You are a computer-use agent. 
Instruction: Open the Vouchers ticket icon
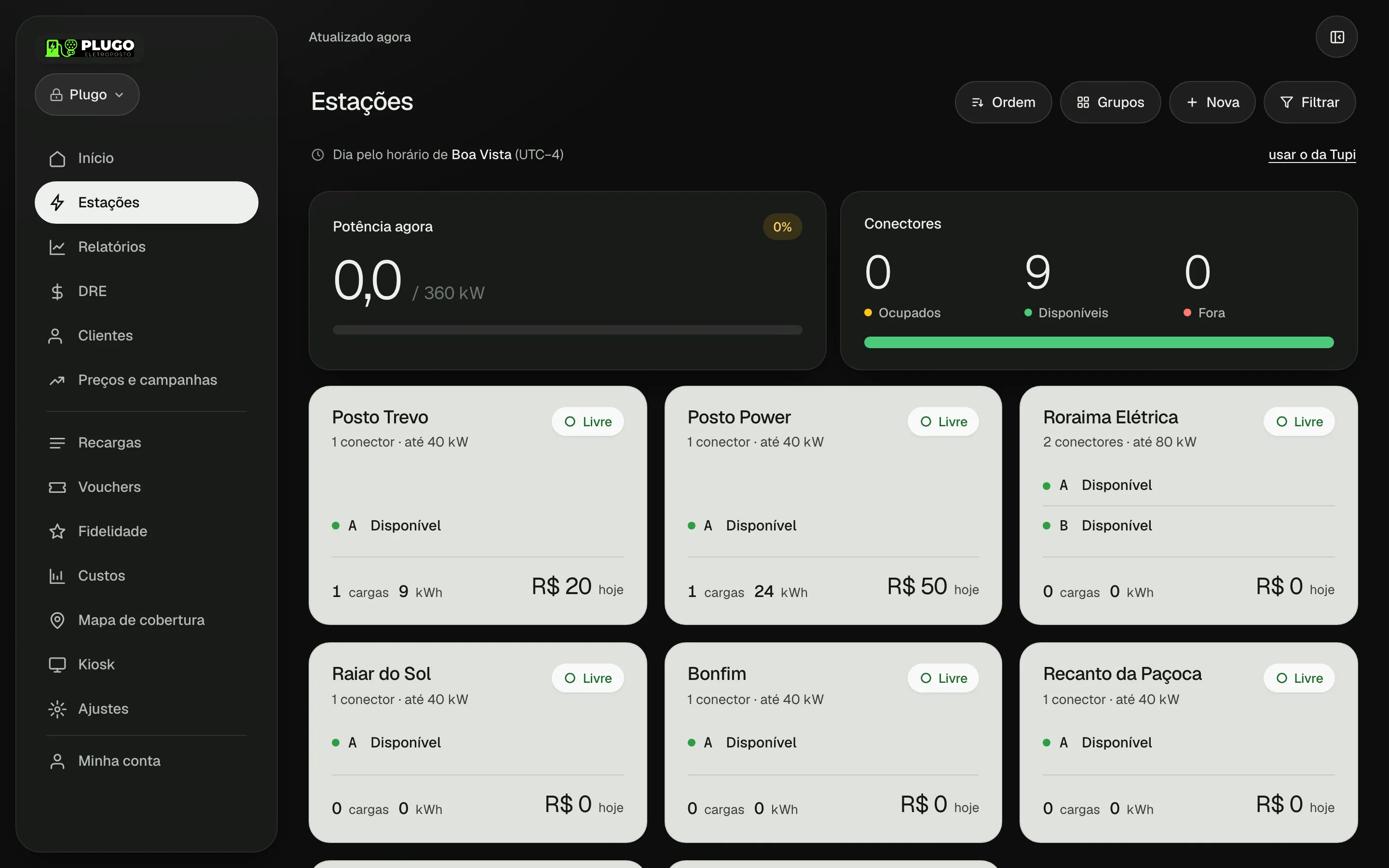click(57, 487)
